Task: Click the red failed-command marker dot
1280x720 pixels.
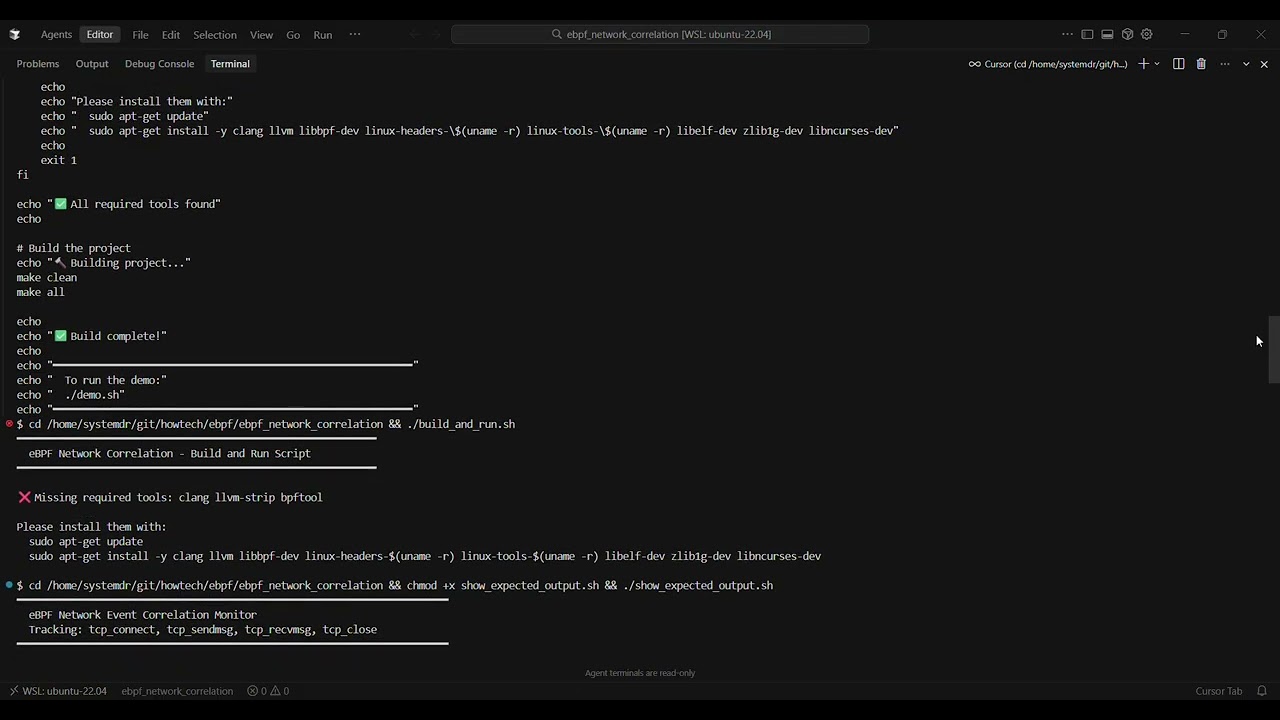Action: (9, 424)
